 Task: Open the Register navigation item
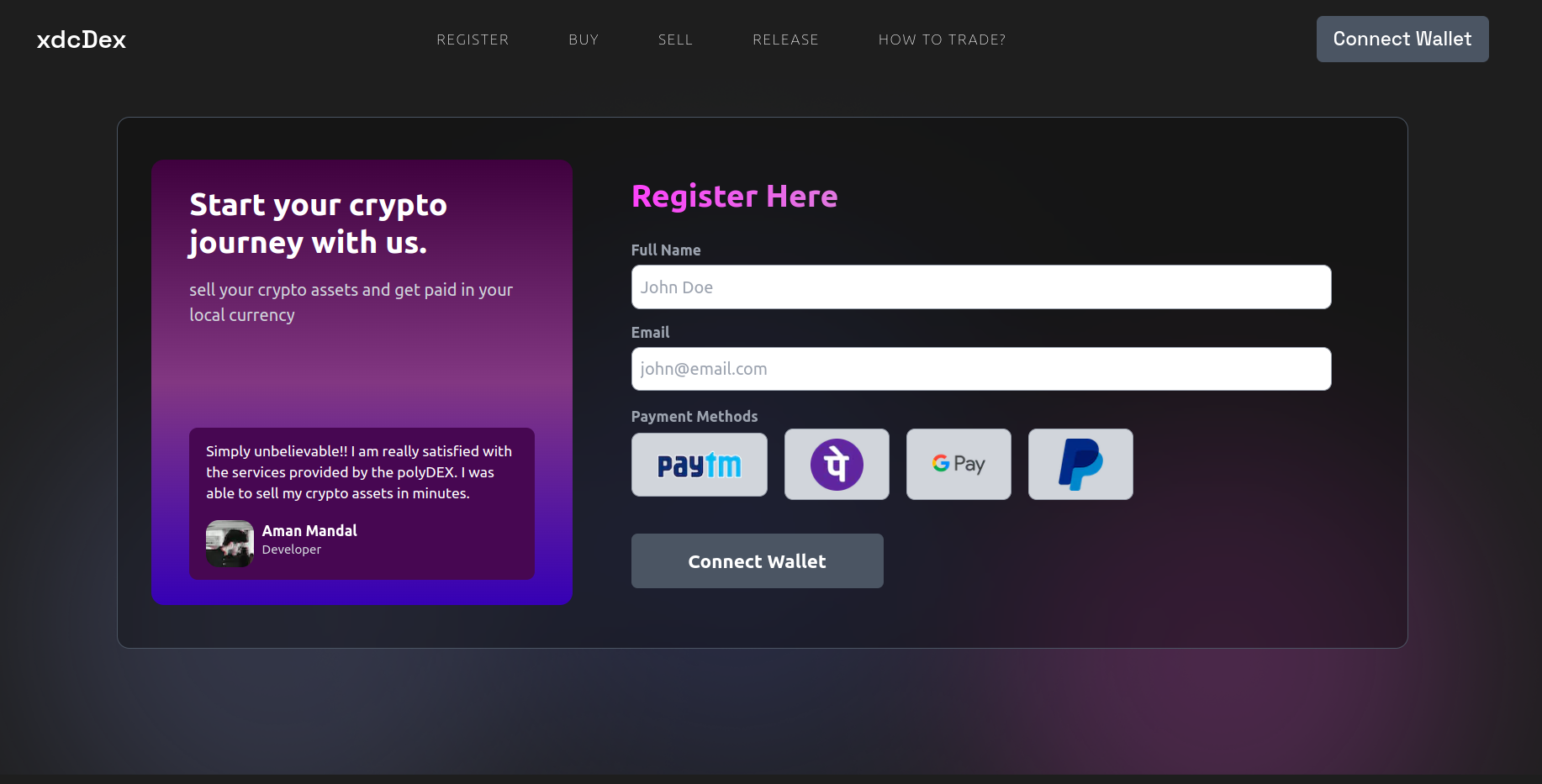(473, 39)
